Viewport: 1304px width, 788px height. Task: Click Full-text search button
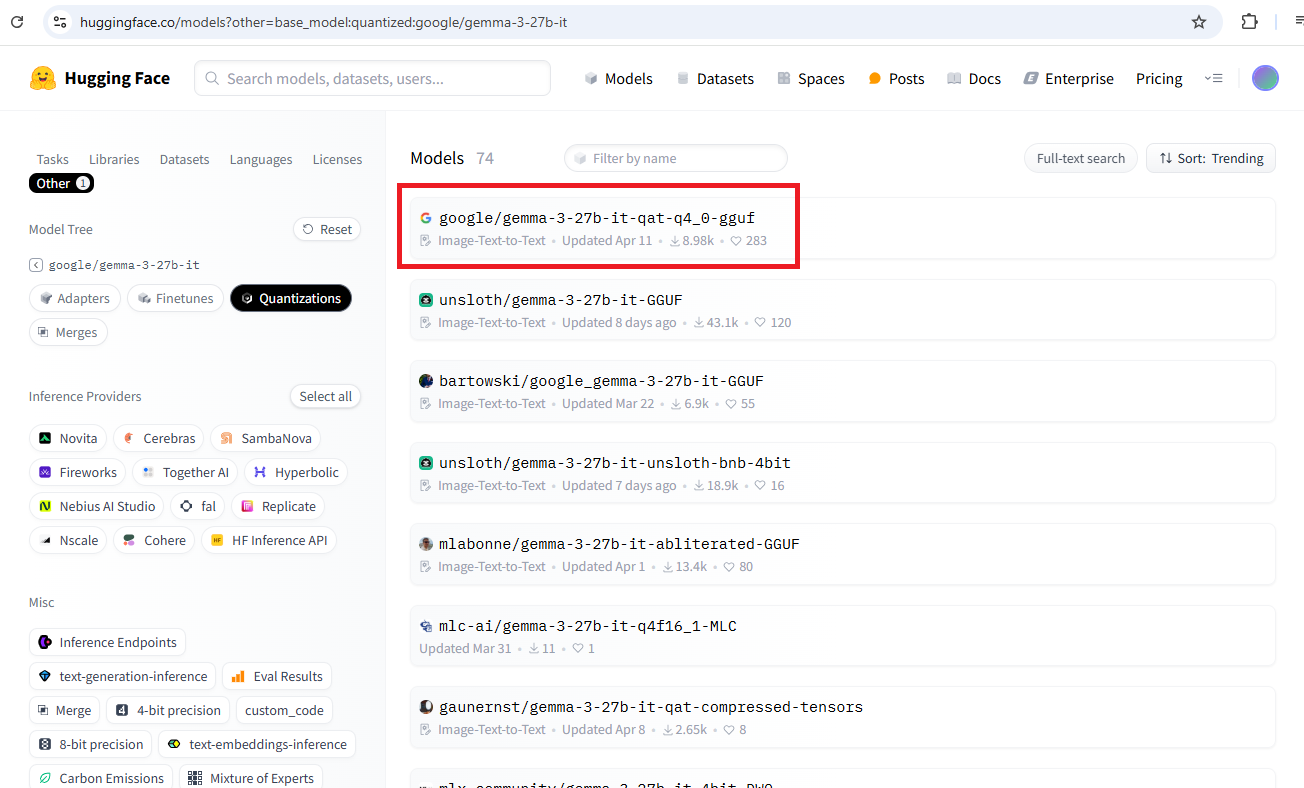pos(1081,158)
